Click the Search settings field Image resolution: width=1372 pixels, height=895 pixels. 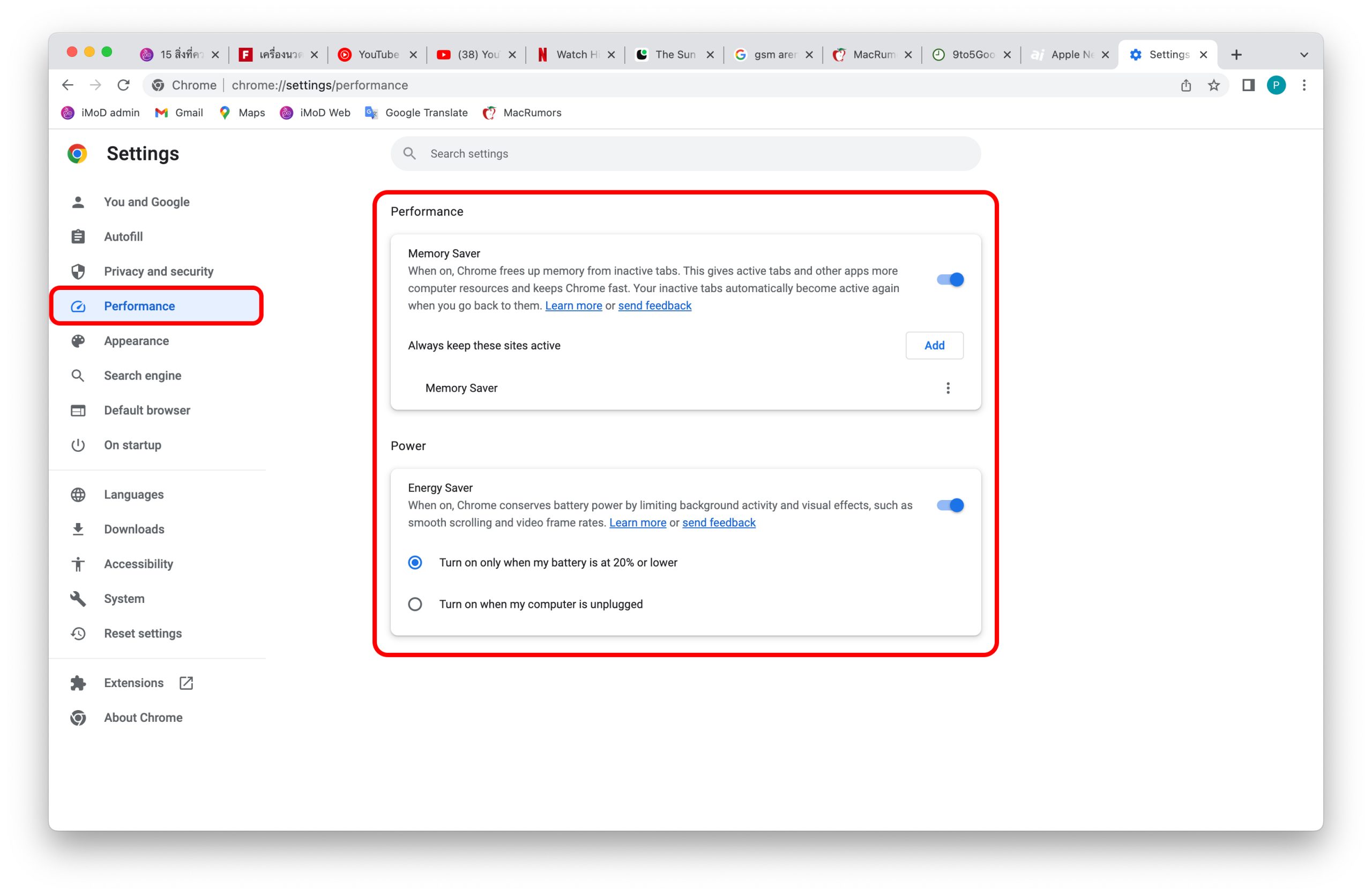pyautogui.click(x=686, y=154)
